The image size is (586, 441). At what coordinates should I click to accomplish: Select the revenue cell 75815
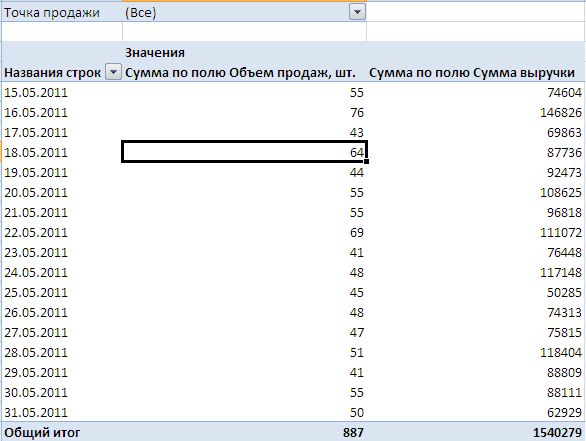coord(475,333)
